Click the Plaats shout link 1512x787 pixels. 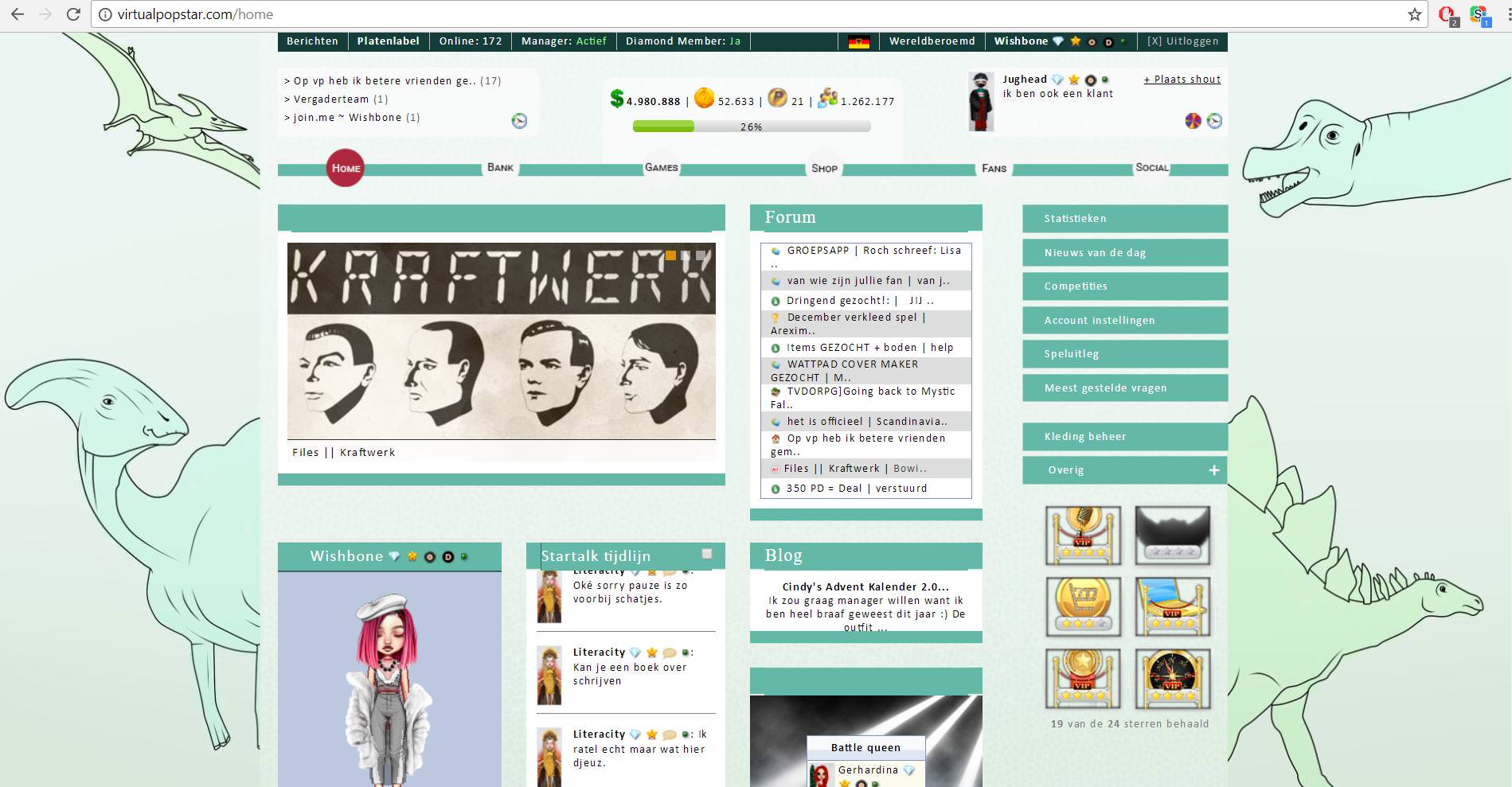coord(1182,80)
